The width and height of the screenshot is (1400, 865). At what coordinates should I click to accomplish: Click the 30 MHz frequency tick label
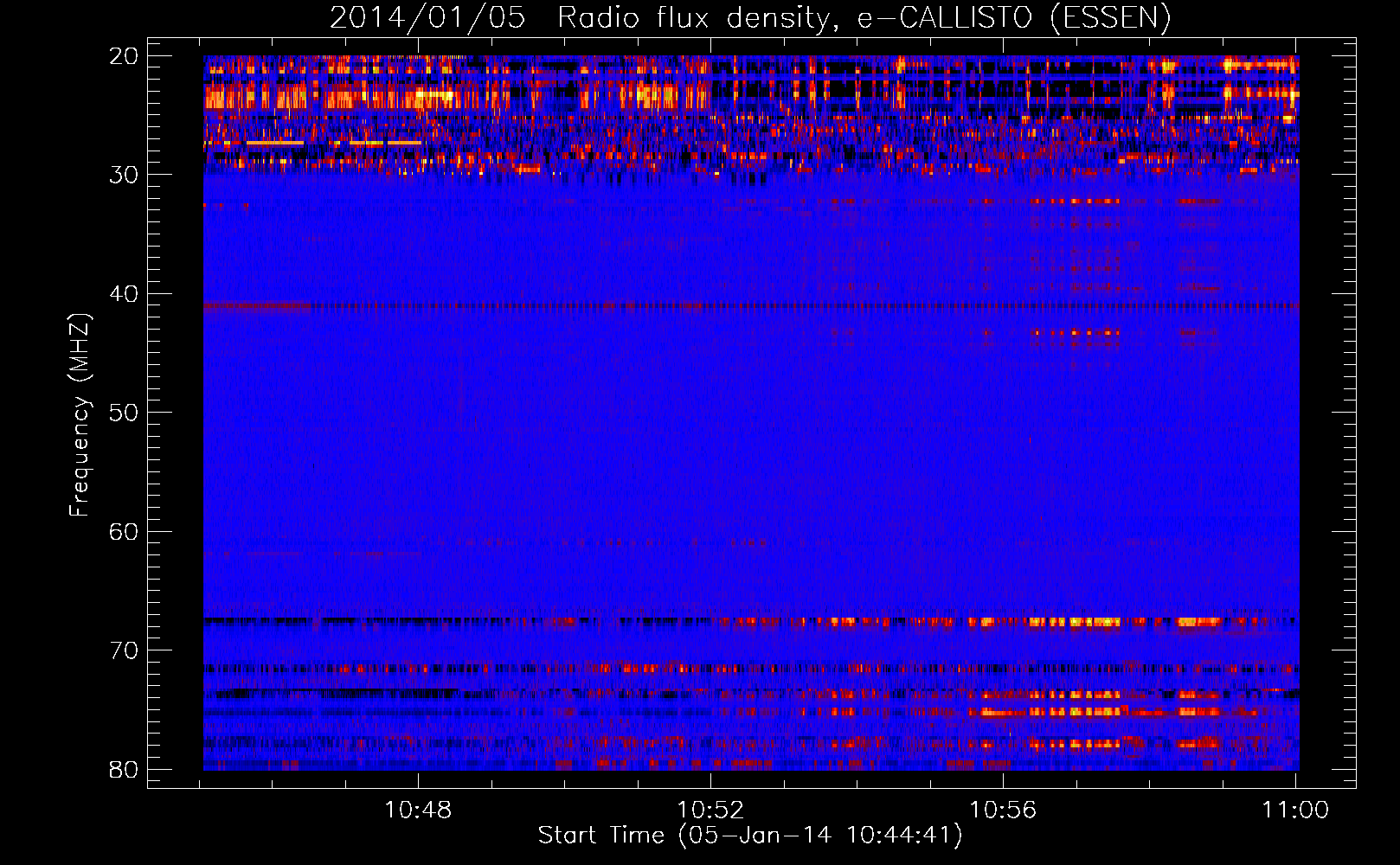pos(124,175)
